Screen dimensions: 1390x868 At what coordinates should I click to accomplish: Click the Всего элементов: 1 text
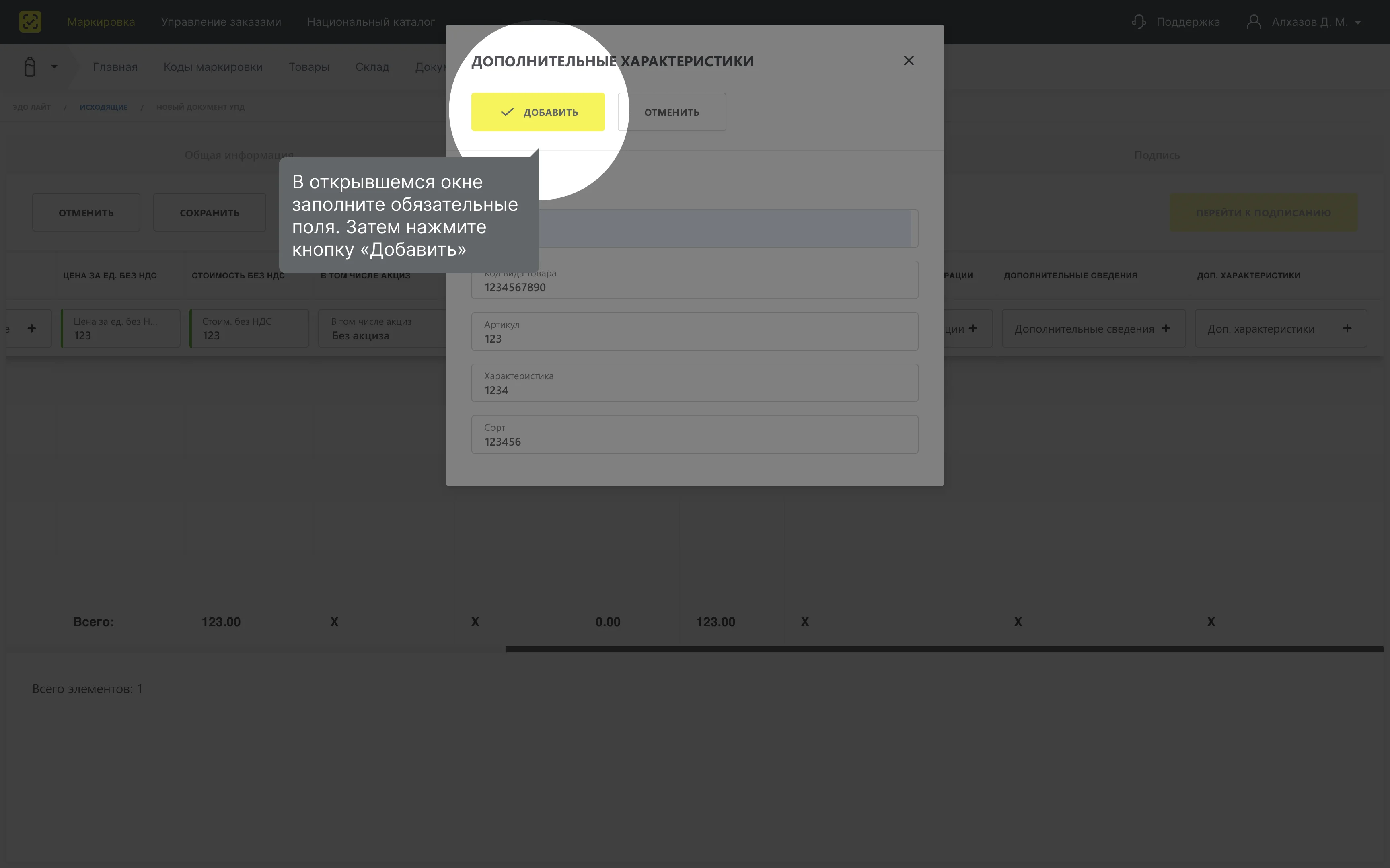coord(87,689)
